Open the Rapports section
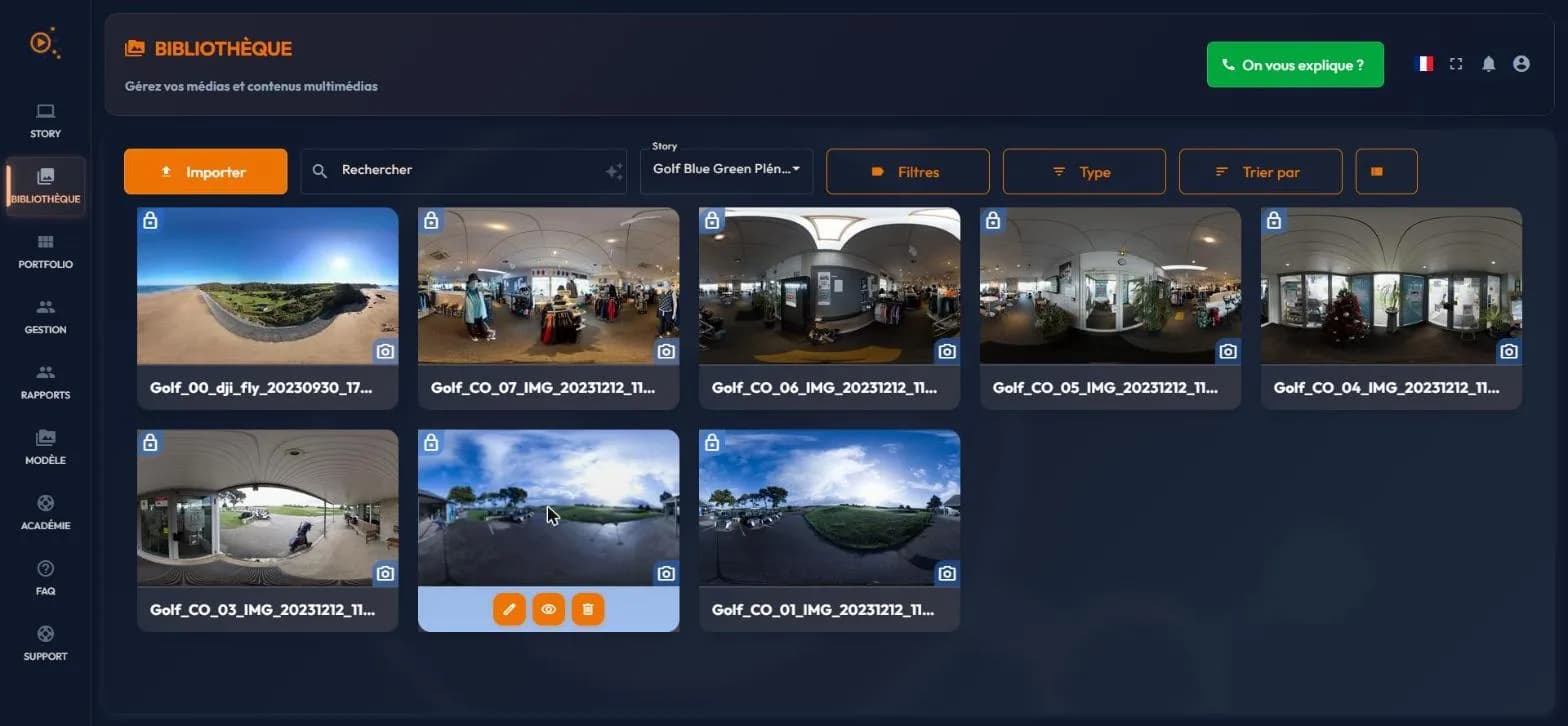1568x726 pixels. 45,382
